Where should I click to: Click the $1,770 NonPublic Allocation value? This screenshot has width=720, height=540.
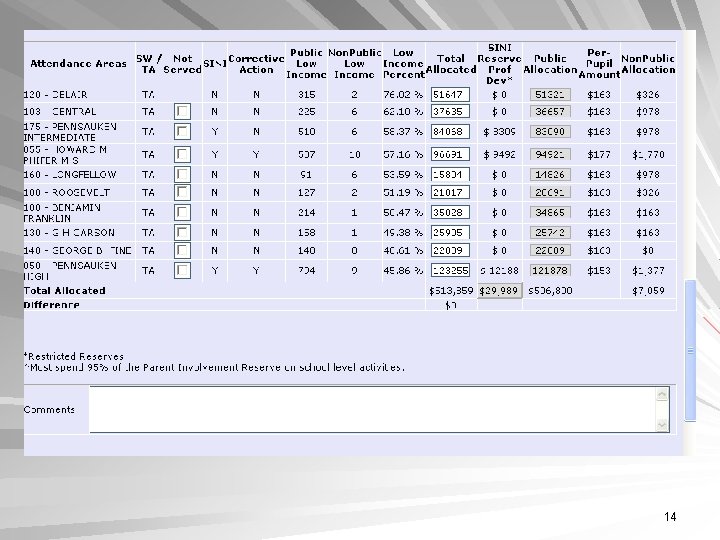[648, 154]
